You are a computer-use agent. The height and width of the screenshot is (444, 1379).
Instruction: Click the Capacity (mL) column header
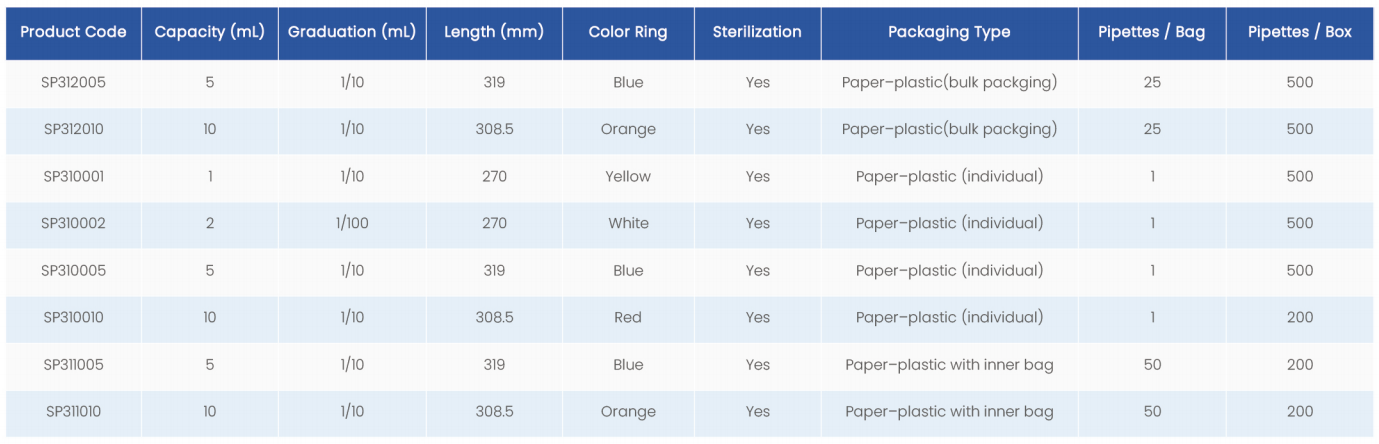pos(209,32)
